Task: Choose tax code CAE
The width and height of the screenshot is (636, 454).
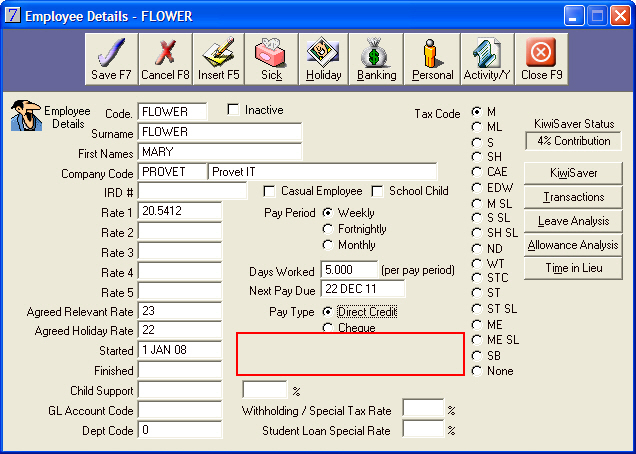Action: click(477, 172)
